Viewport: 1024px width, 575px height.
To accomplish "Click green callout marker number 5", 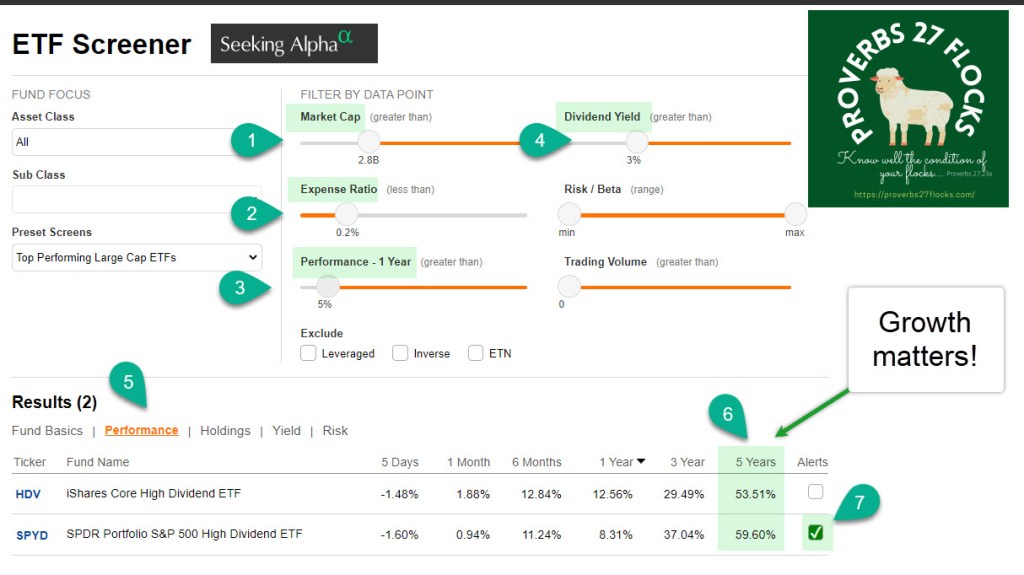I will 128,382.
